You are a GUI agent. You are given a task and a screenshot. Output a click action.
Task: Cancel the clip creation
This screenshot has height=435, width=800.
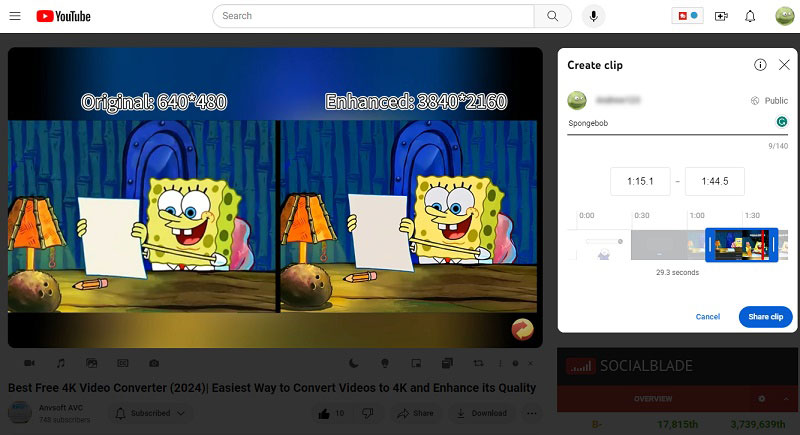coord(708,317)
